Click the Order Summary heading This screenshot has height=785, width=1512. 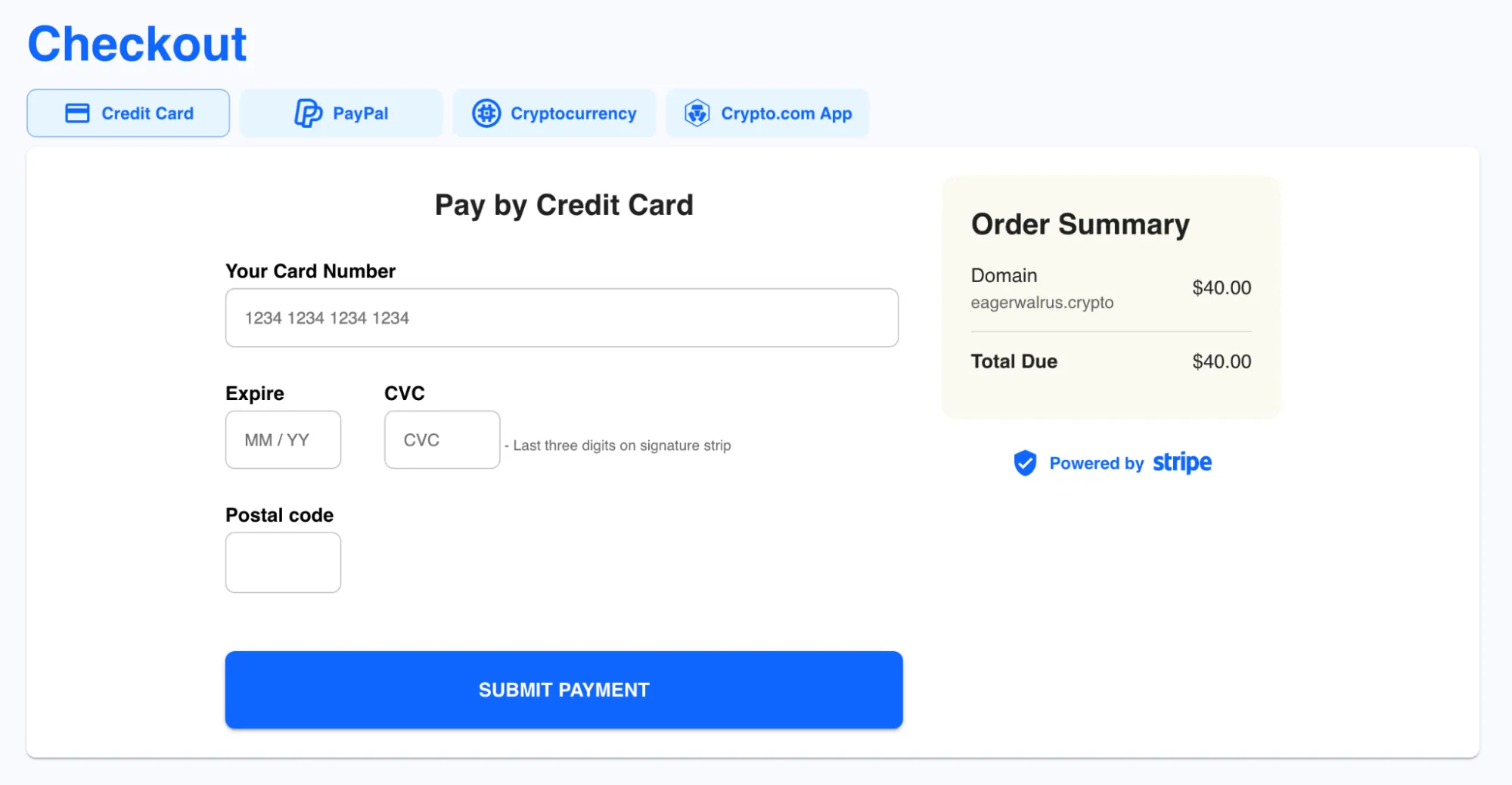(1080, 225)
